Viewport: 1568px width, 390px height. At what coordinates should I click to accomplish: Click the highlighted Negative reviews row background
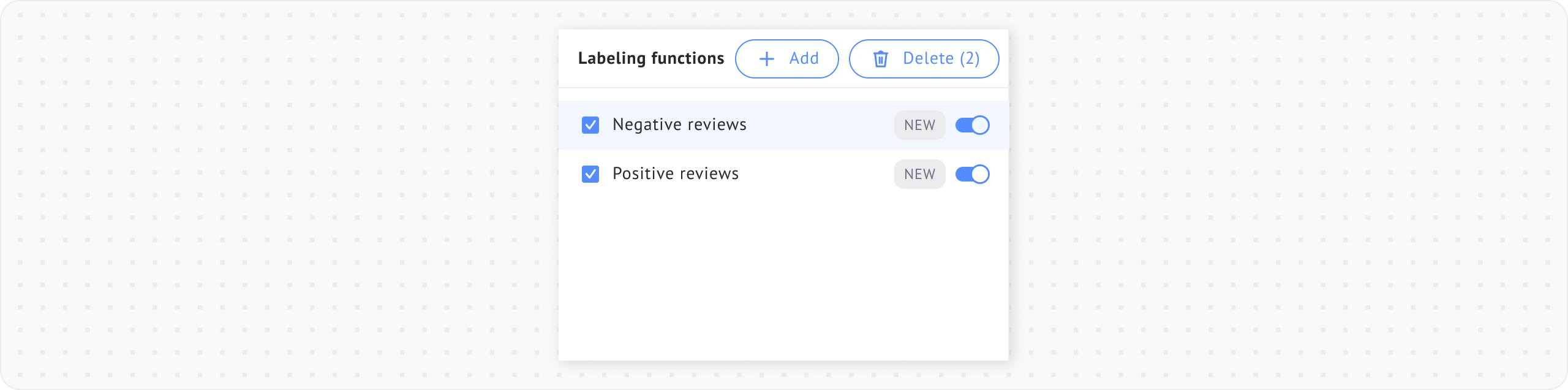click(821, 125)
